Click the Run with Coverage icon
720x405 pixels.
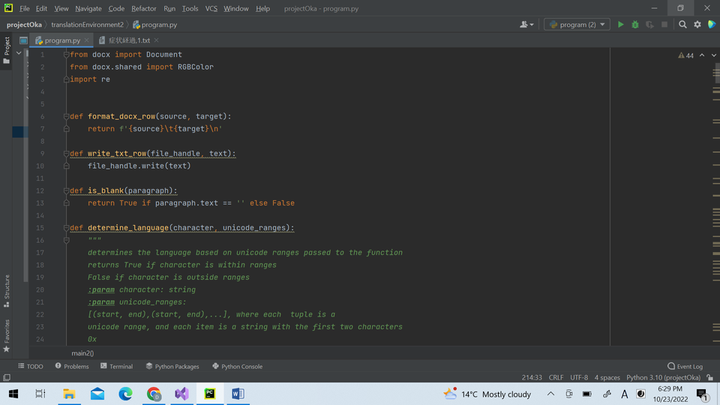coord(648,24)
